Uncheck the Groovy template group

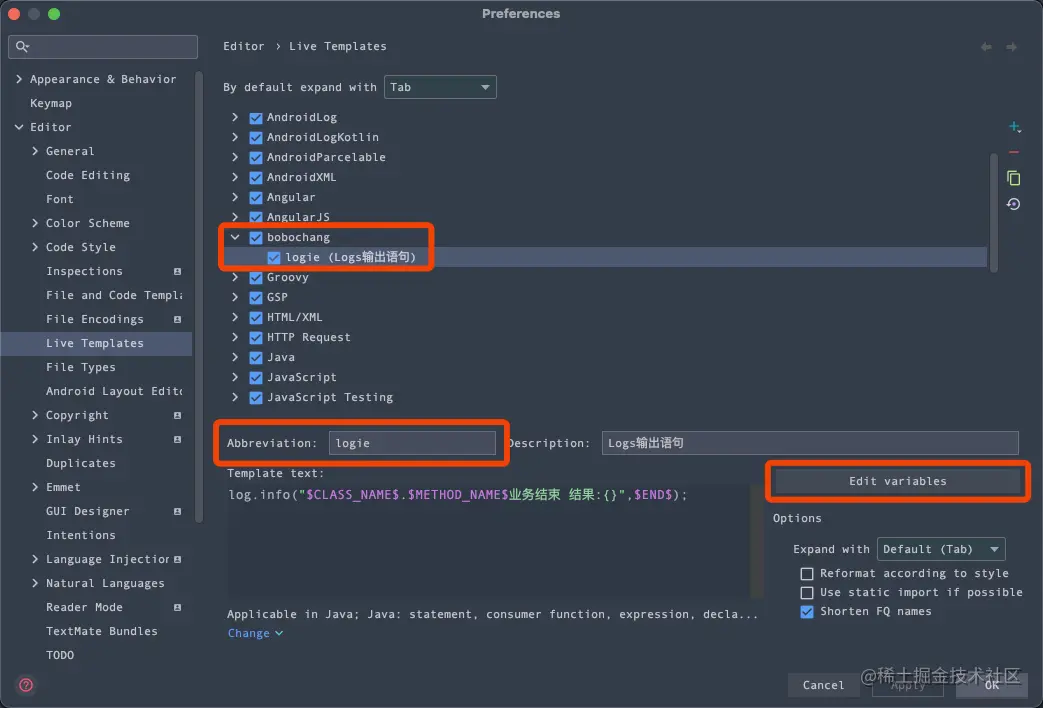coord(255,277)
